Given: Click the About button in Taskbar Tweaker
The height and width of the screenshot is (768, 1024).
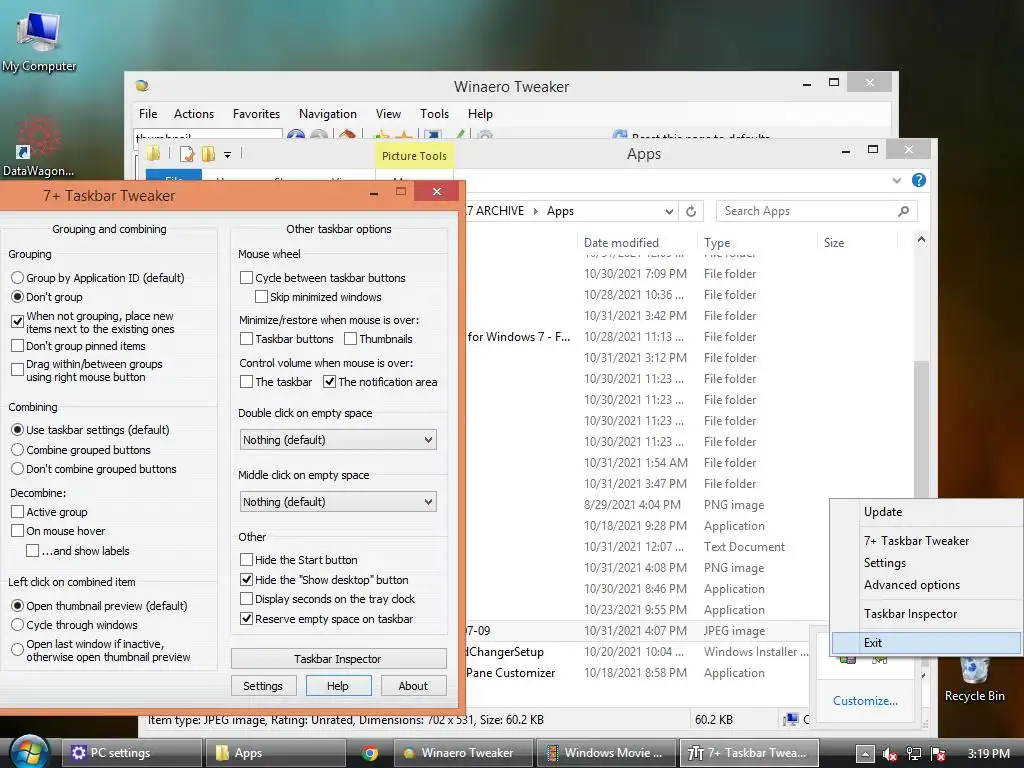Looking at the screenshot, I should (413, 686).
